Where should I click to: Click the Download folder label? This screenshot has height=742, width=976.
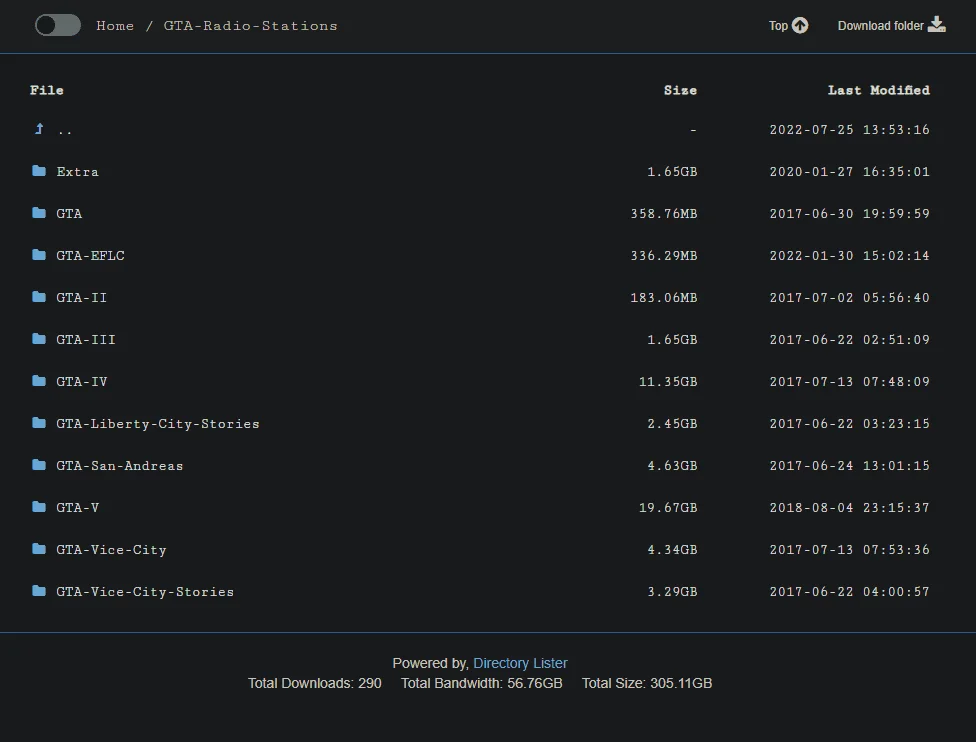point(880,26)
